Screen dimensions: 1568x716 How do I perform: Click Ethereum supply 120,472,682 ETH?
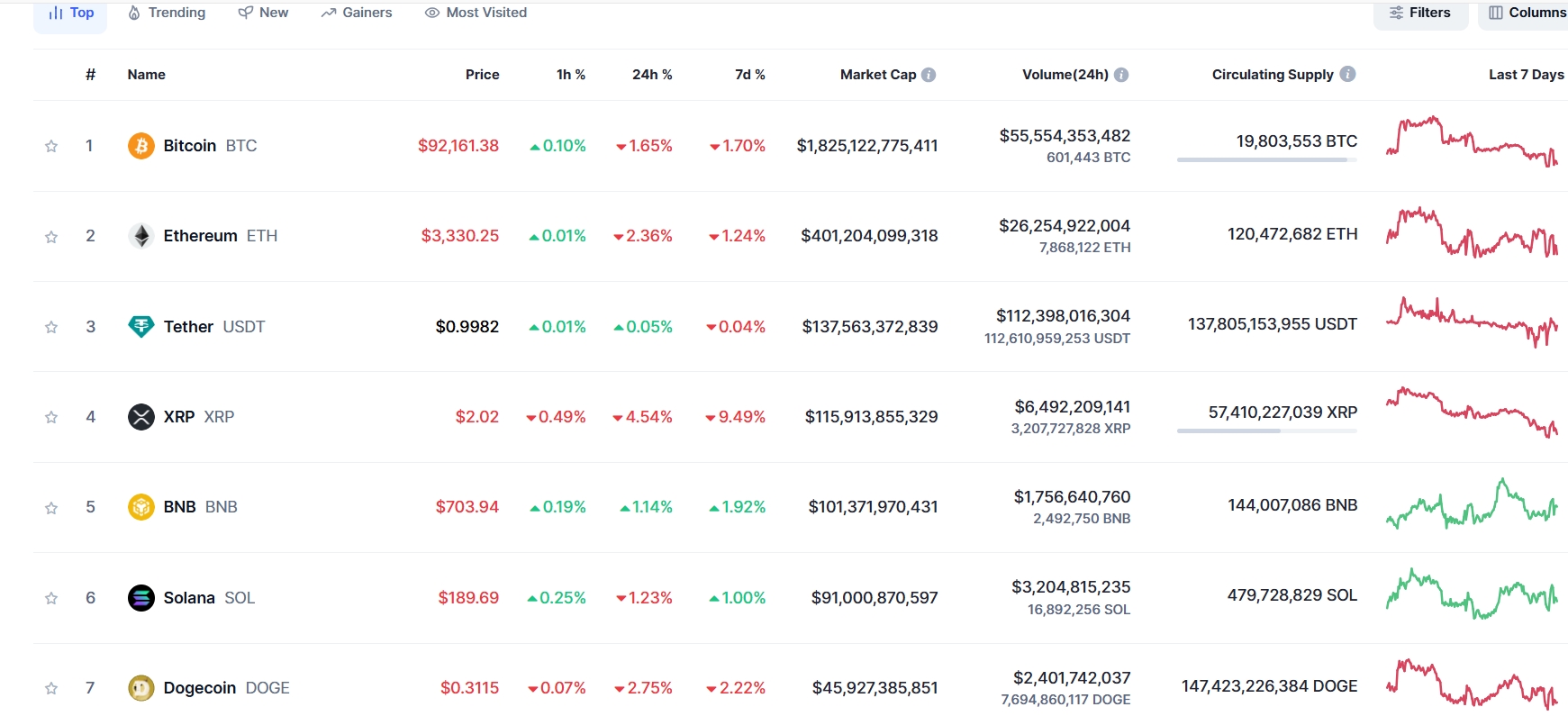click(x=1292, y=234)
